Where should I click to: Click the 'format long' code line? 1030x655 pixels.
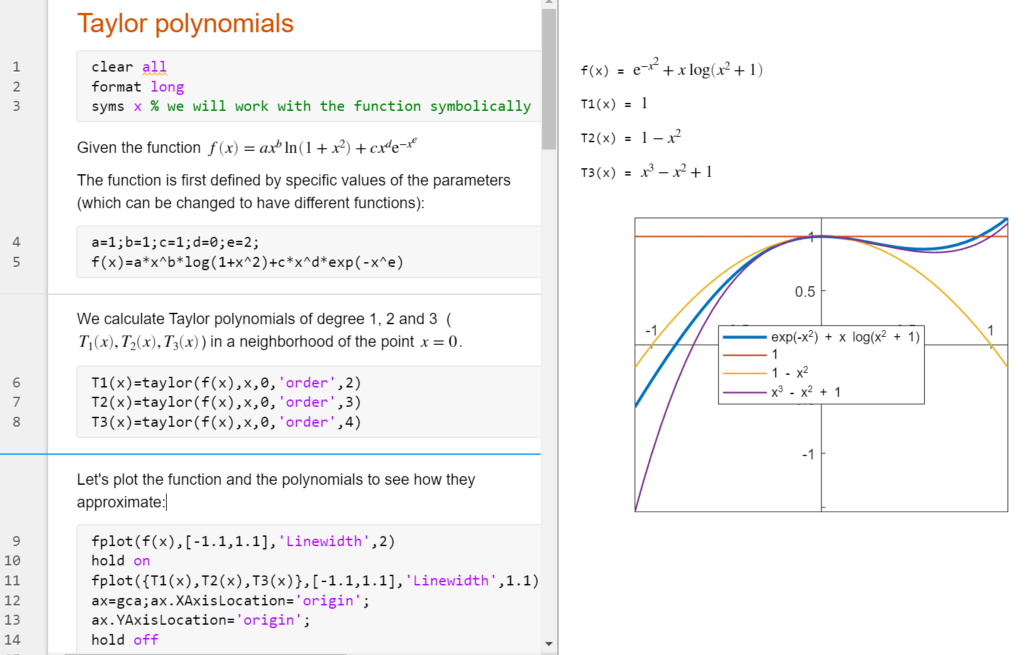pos(137,87)
